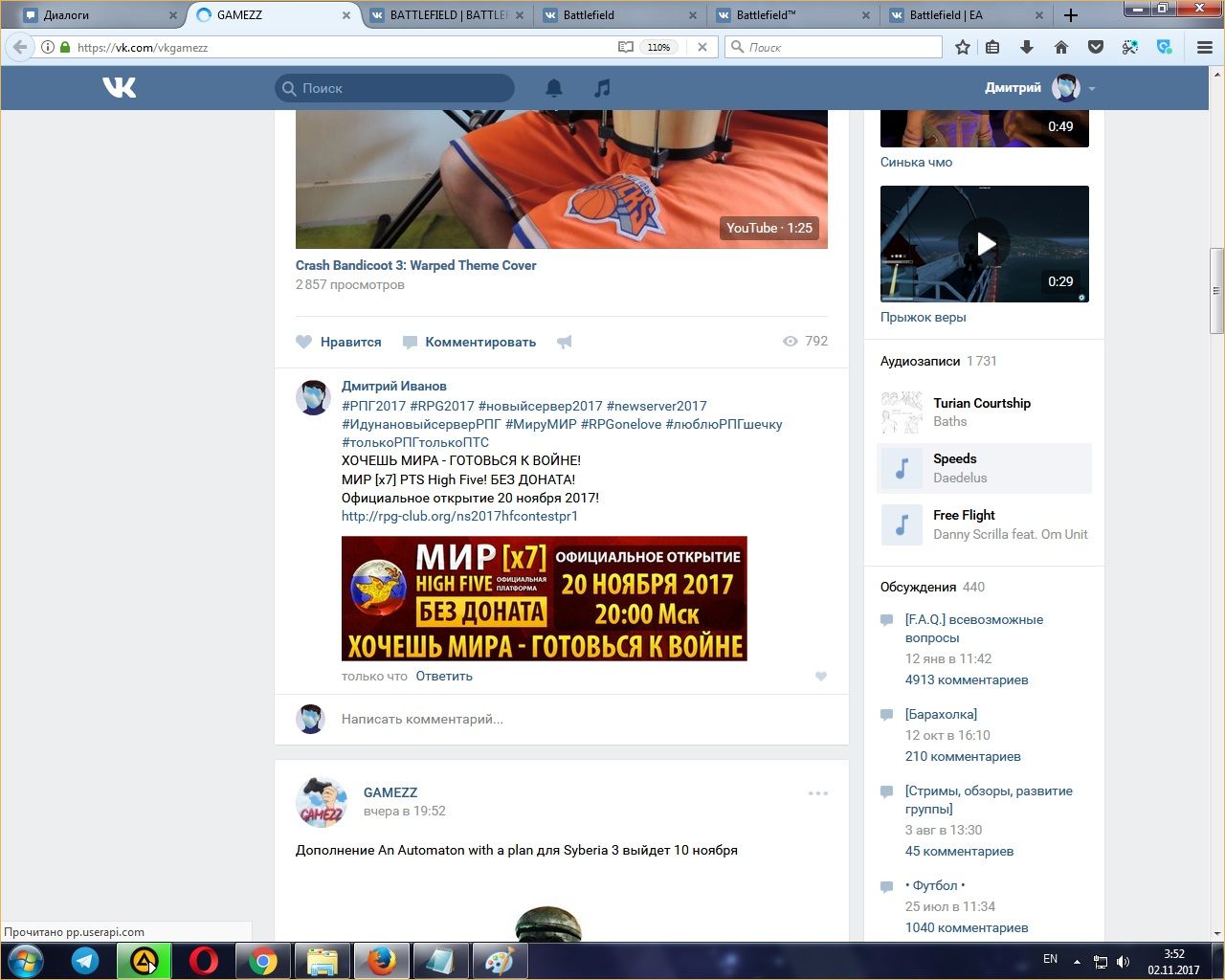Open the notifications bell icon

coord(554,88)
